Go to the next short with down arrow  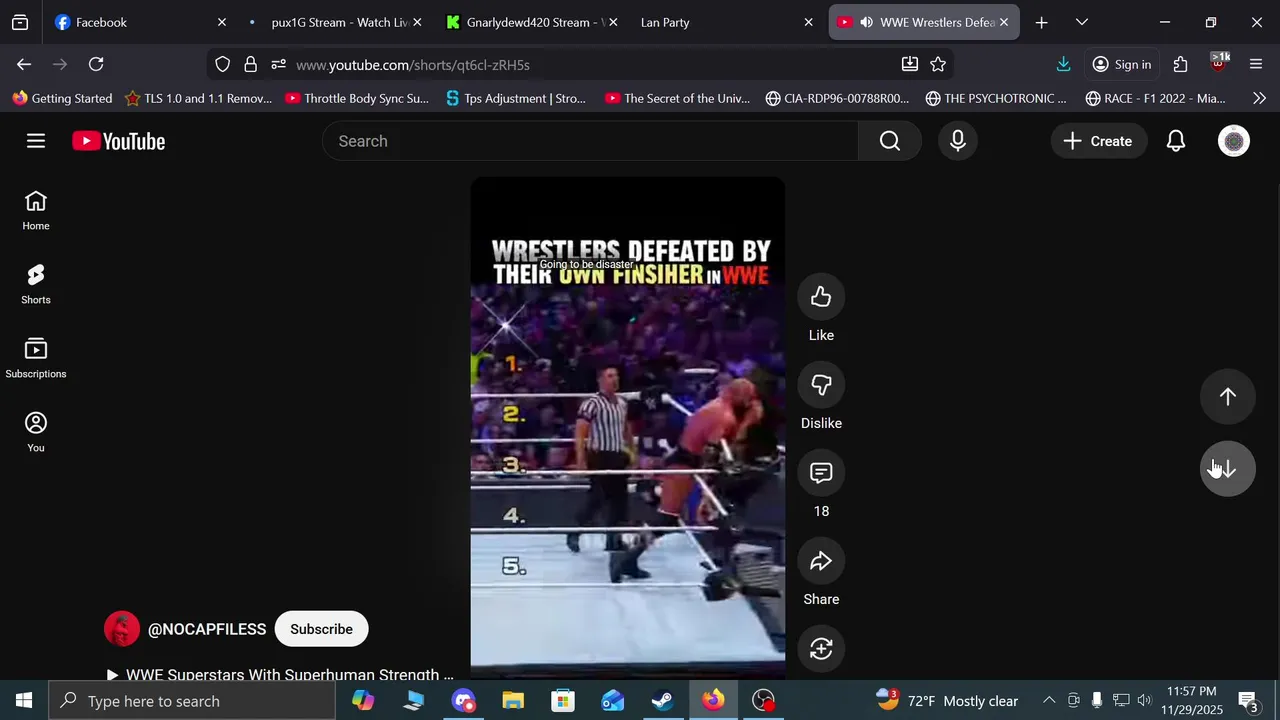(x=1227, y=468)
